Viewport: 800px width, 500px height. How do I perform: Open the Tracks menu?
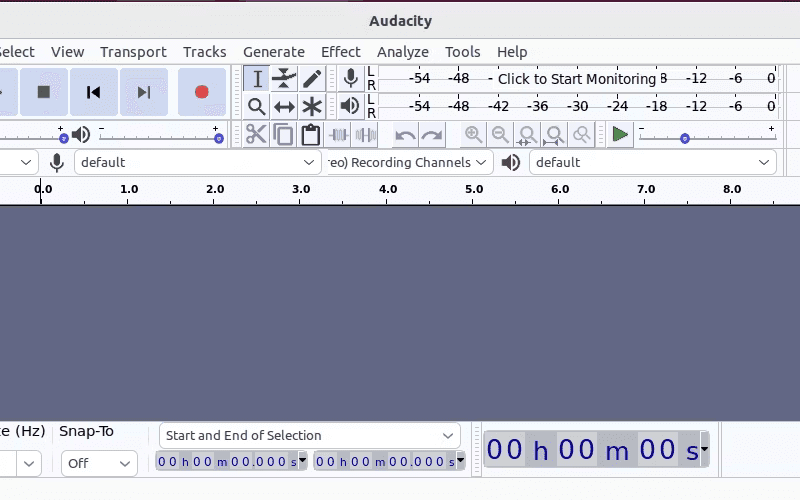[x=205, y=52]
